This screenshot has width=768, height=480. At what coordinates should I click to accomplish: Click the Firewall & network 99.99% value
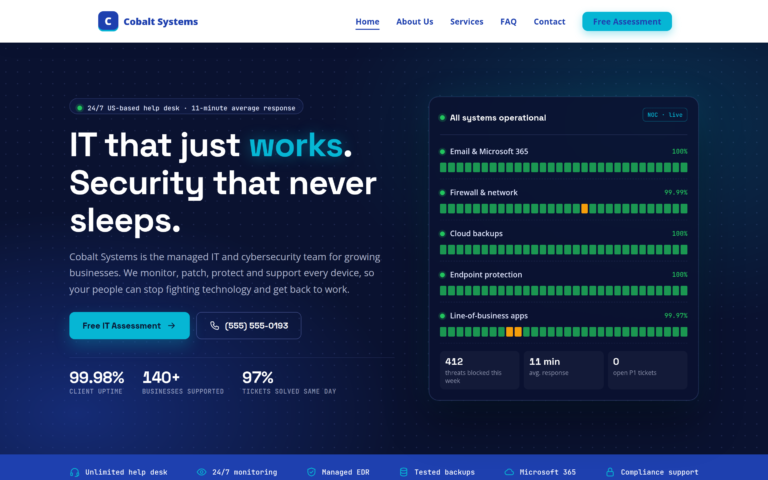click(676, 192)
